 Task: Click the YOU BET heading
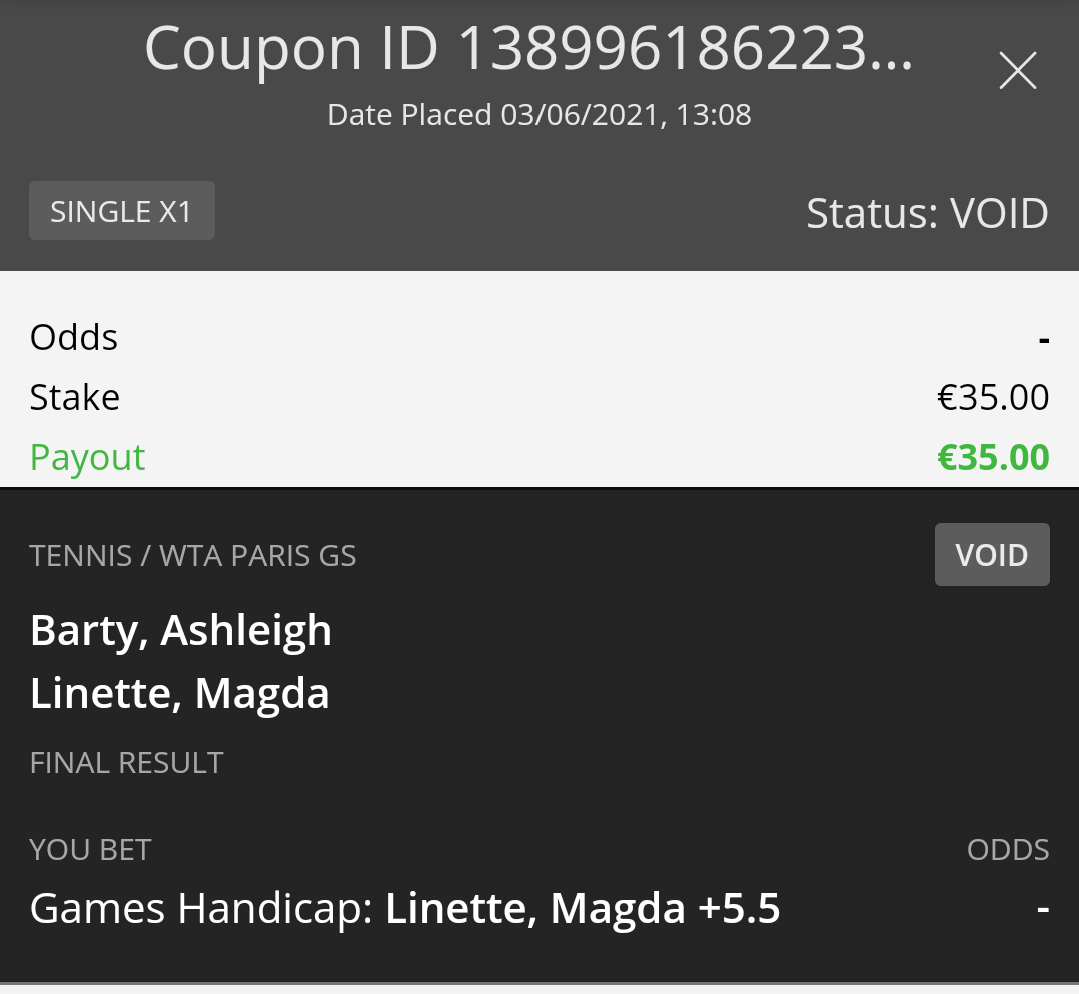pos(90,850)
